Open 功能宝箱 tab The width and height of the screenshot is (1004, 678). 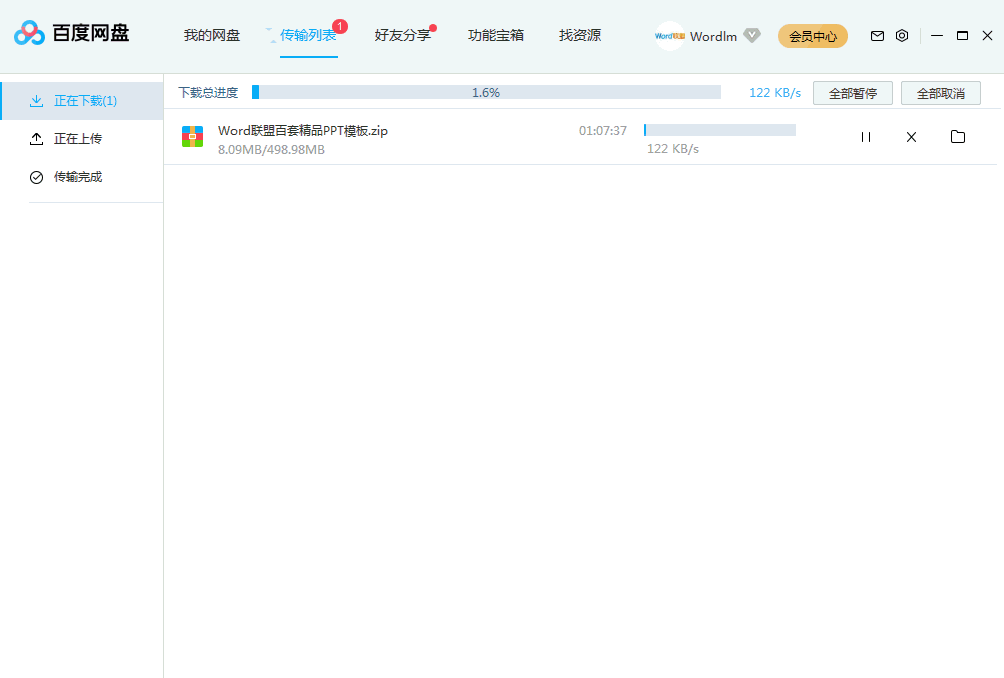pos(496,35)
